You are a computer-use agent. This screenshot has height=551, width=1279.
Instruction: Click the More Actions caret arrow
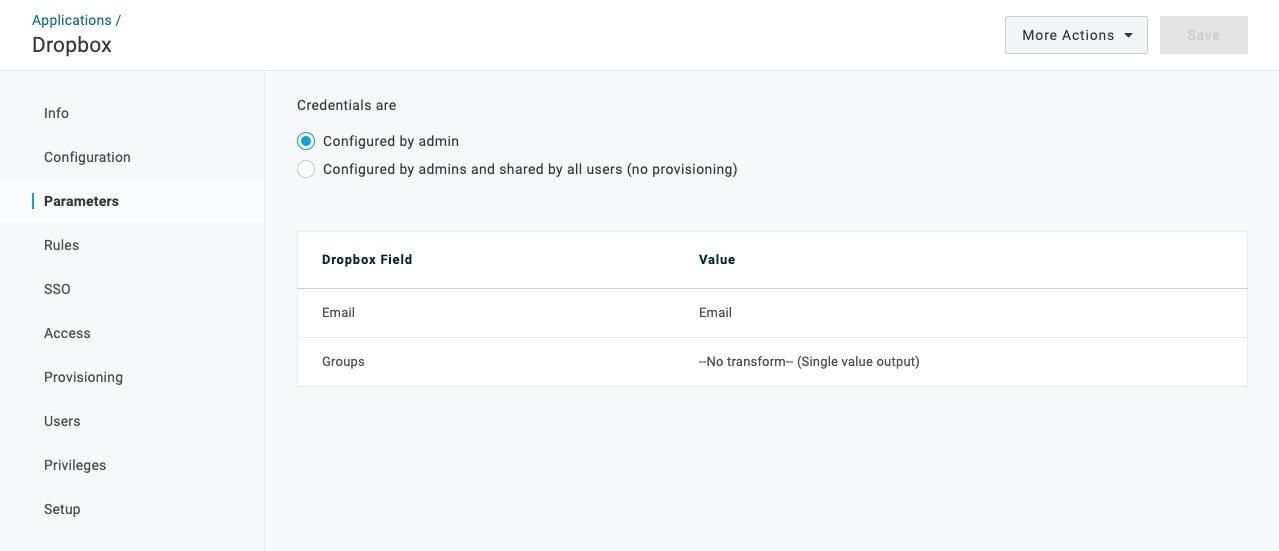(1129, 35)
